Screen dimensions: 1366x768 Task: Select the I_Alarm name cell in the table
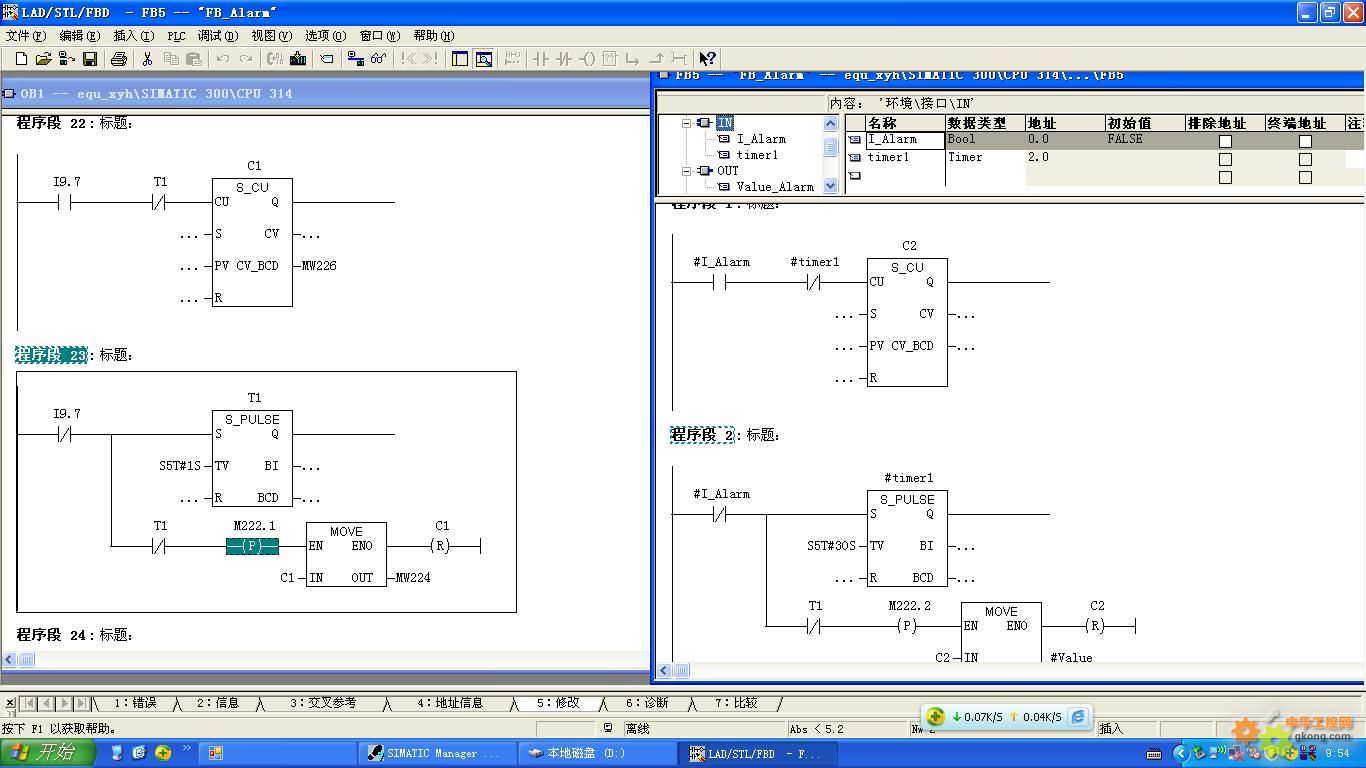904,140
